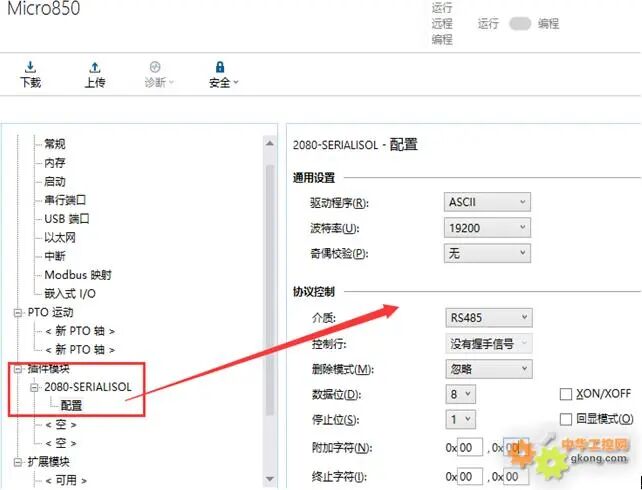Click the Upload (上传) toolbar icon

click(95, 74)
